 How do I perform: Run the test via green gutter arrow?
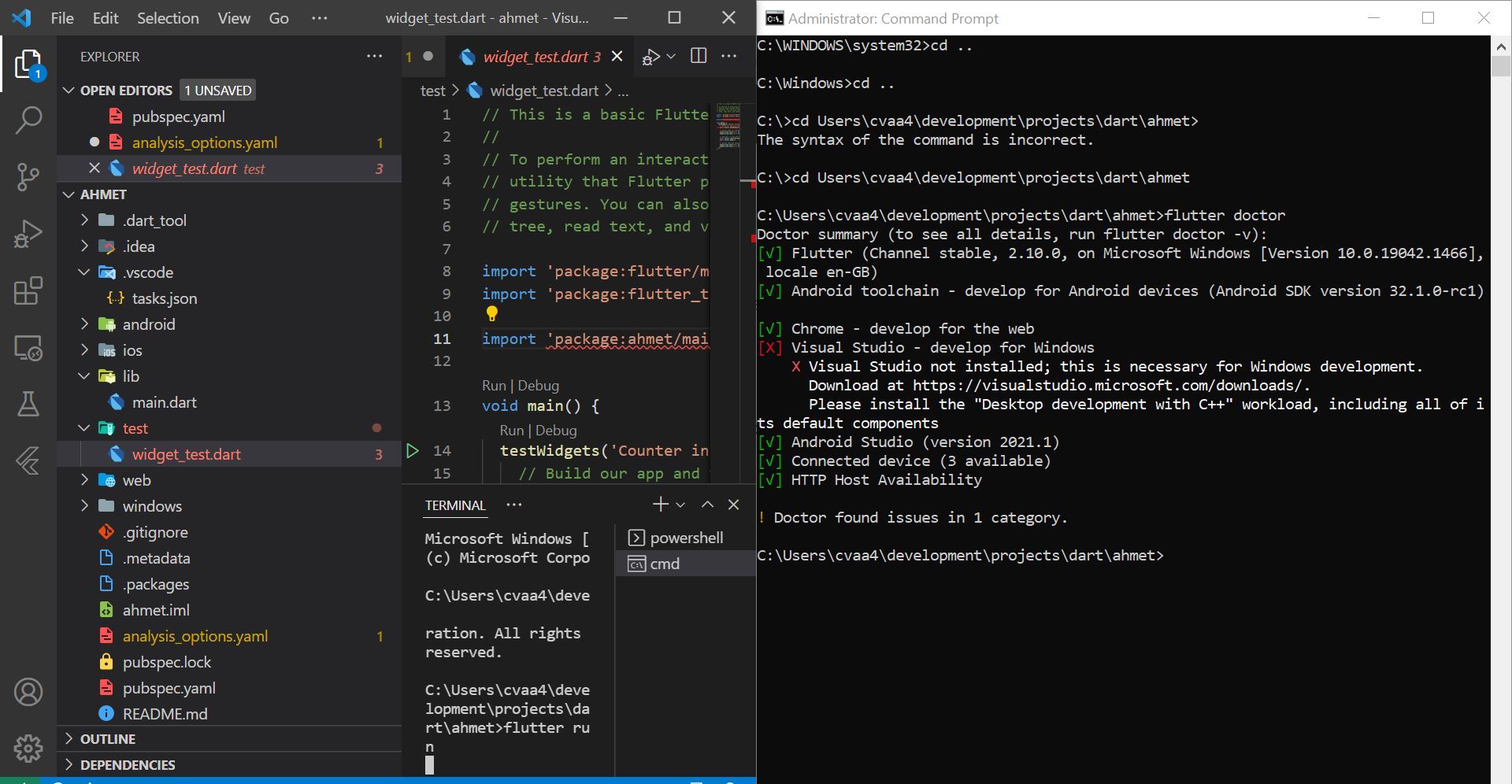[x=412, y=450]
